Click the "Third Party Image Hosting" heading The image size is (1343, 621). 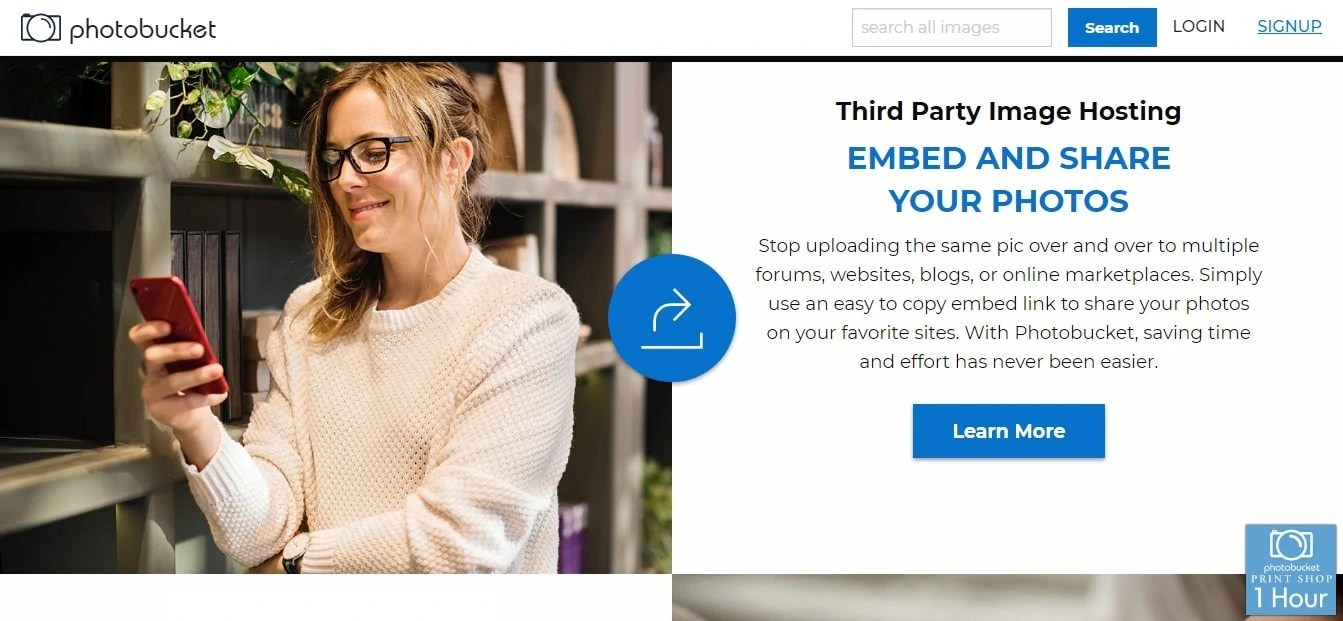pyautogui.click(x=1008, y=111)
